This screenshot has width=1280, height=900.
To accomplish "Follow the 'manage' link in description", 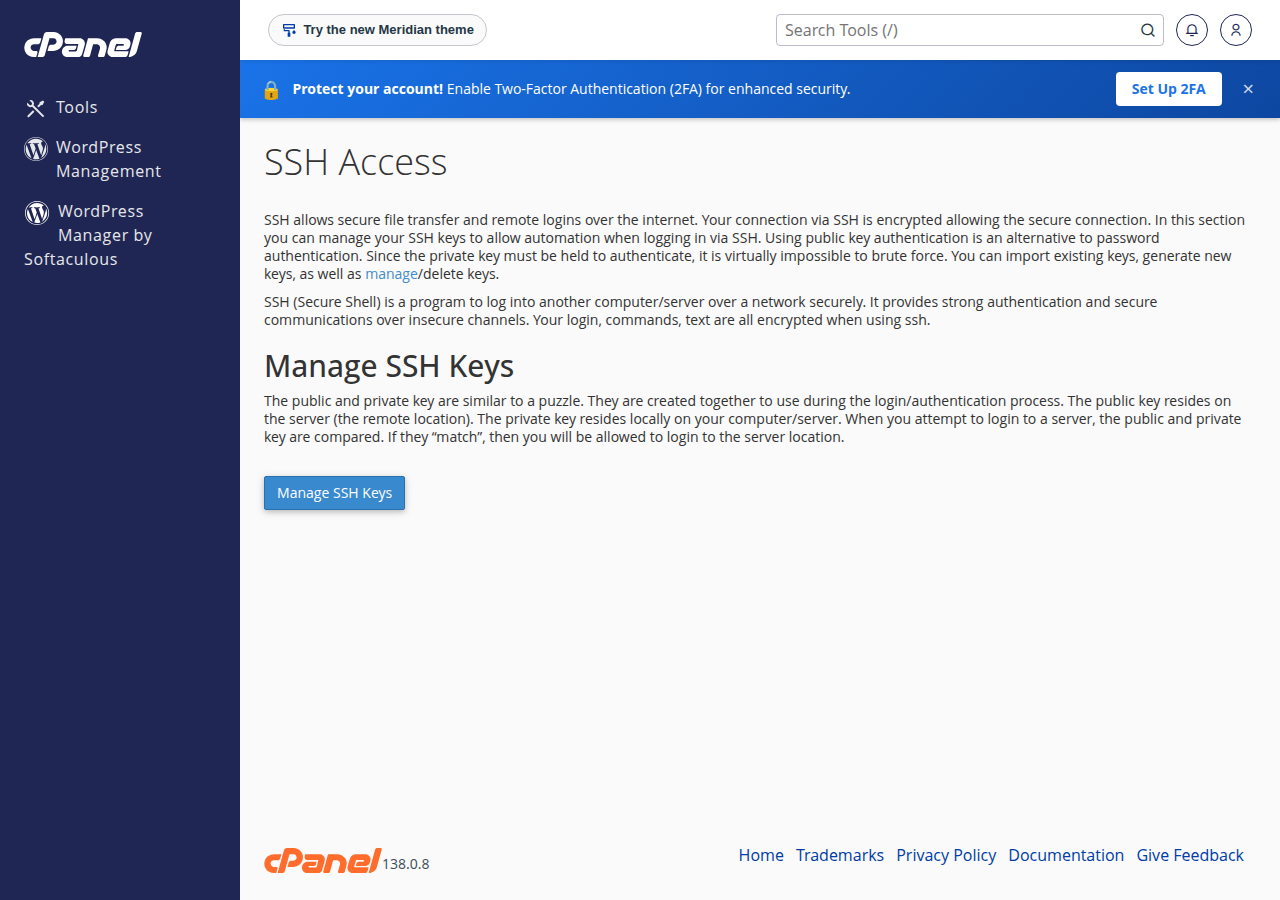I will 391,274.
